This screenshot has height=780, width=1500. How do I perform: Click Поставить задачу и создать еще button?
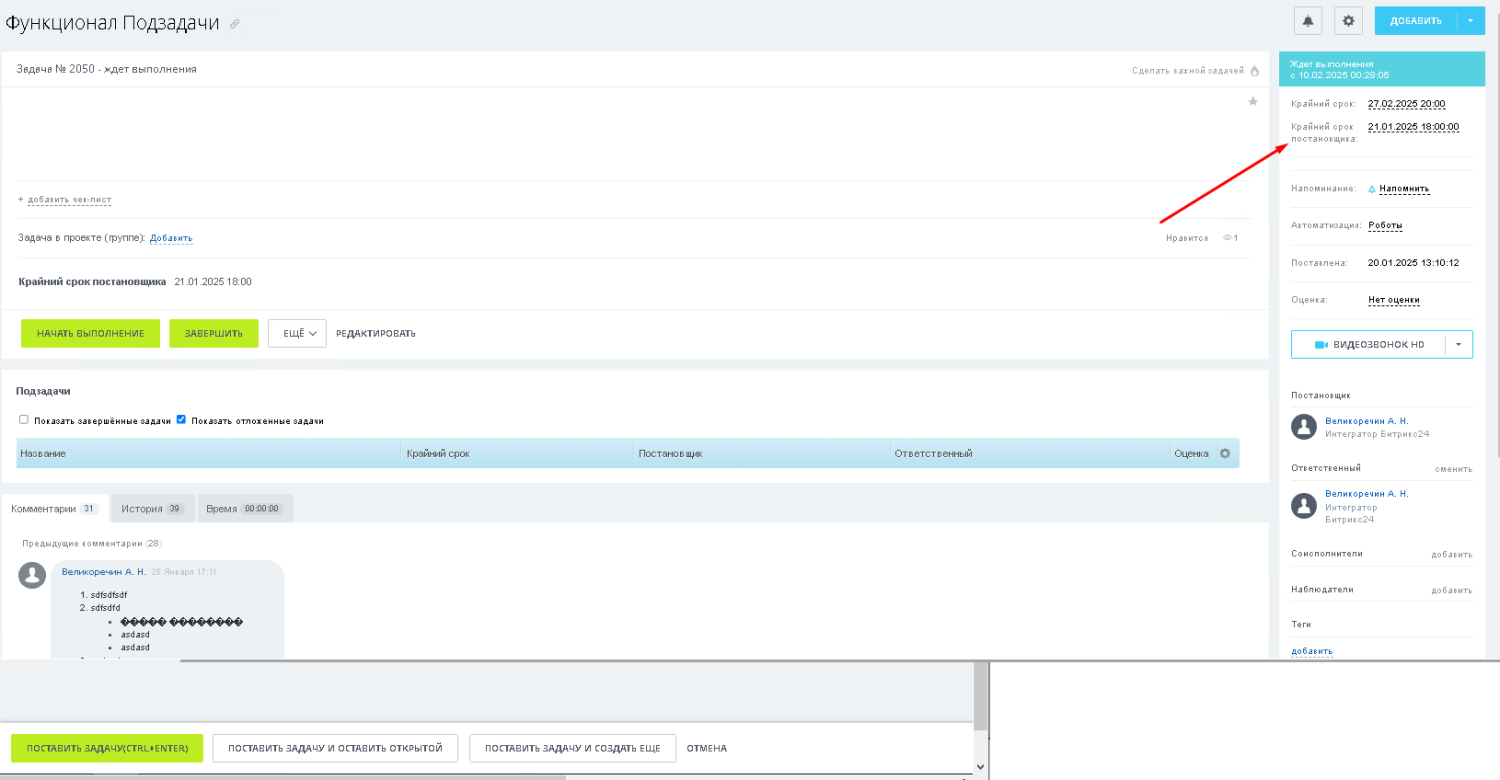pos(572,748)
